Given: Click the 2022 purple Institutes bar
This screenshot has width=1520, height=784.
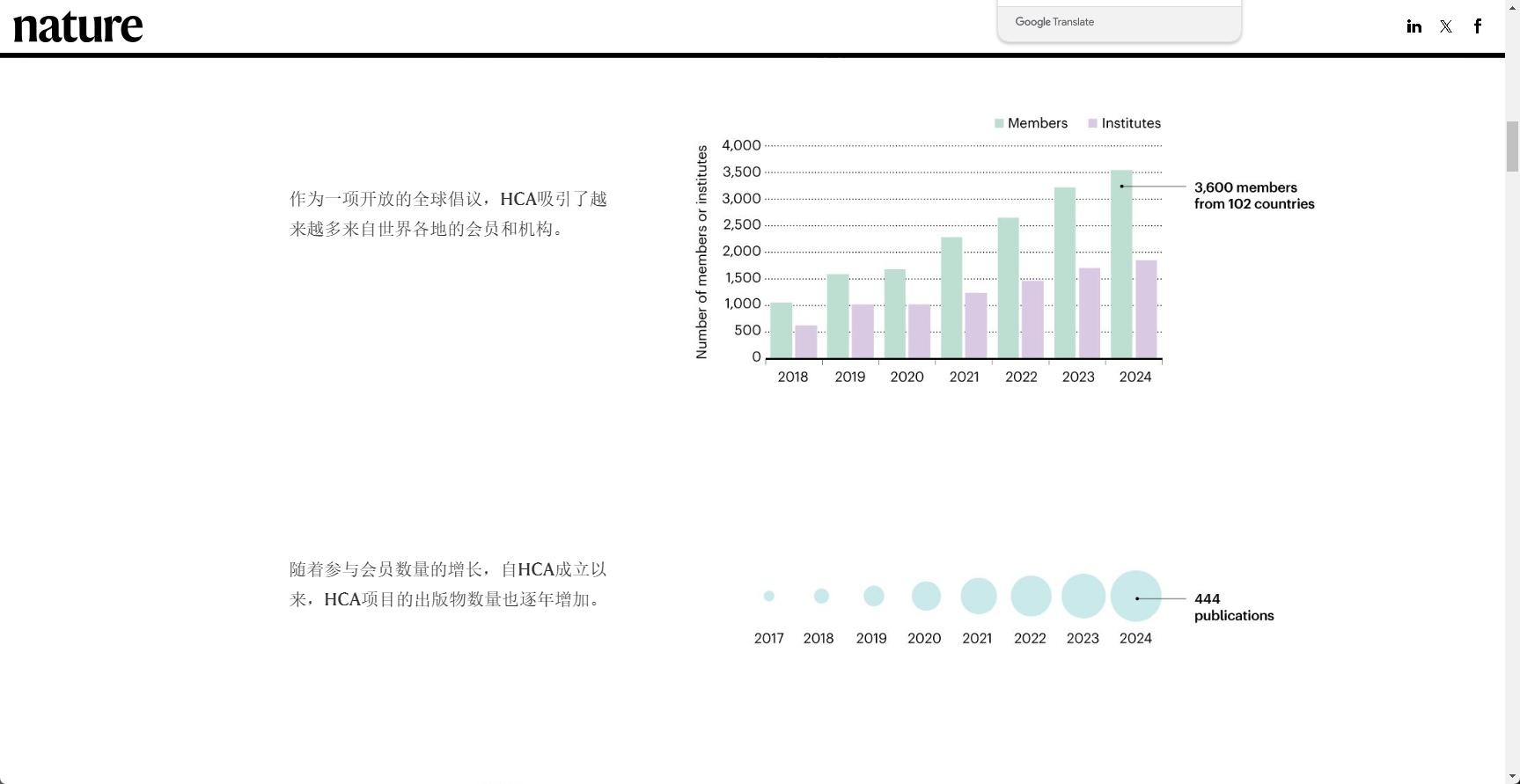Looking at the screenshot, I should coord(1032,319).
